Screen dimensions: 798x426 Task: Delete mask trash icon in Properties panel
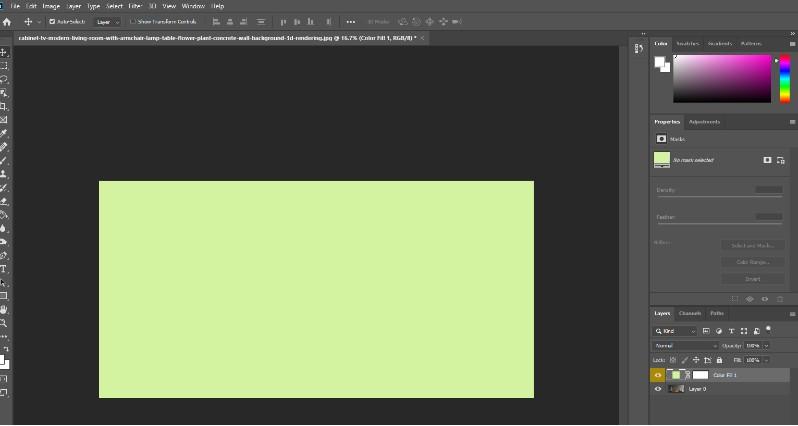click(780, 299)
